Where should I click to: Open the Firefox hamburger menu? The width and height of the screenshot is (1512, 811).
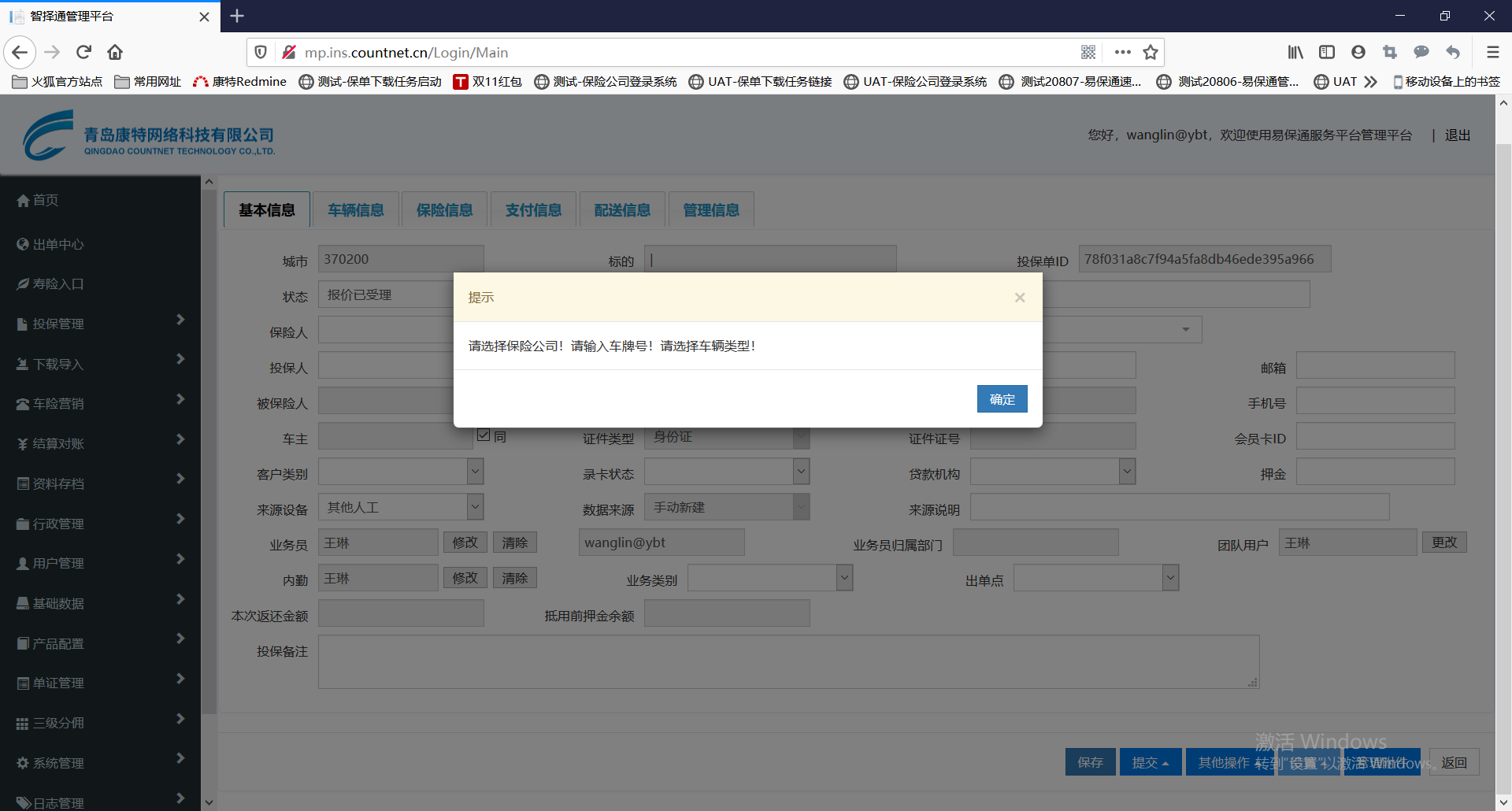pos(1492,53)
